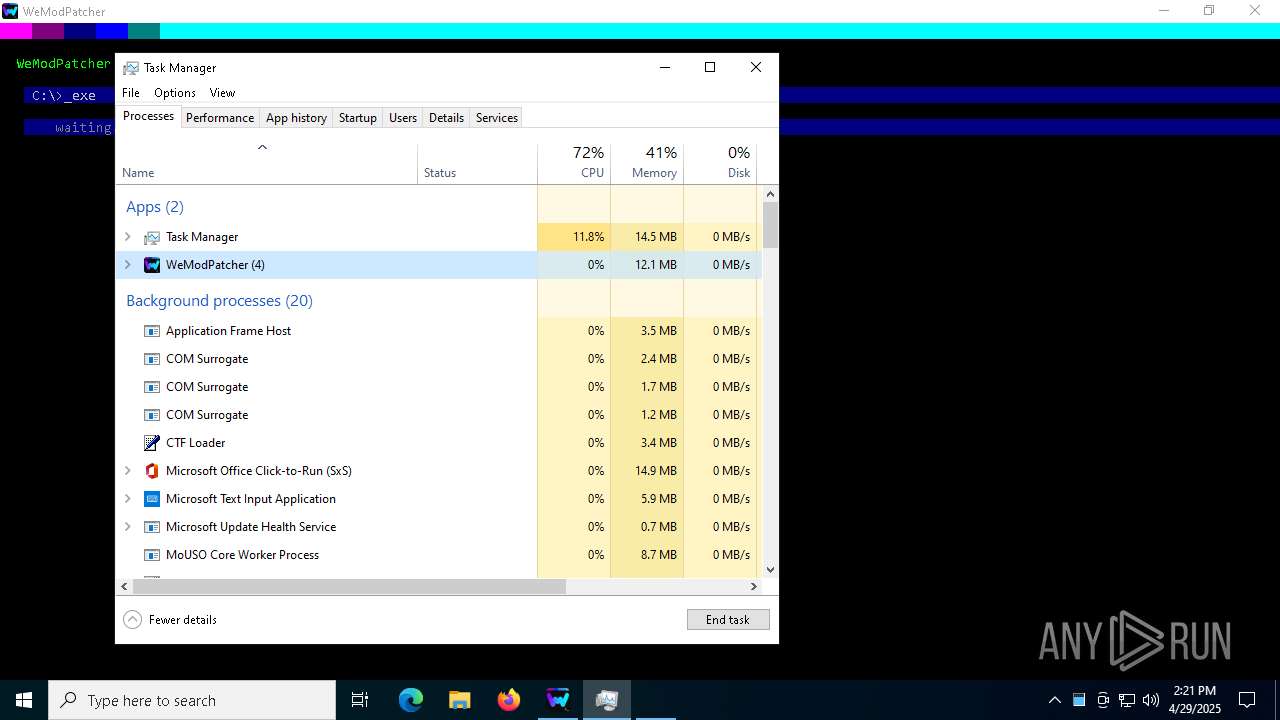Expand the WeModPatcher (4) process group
Screen dimensions: 1280x720
coord(127,265)
